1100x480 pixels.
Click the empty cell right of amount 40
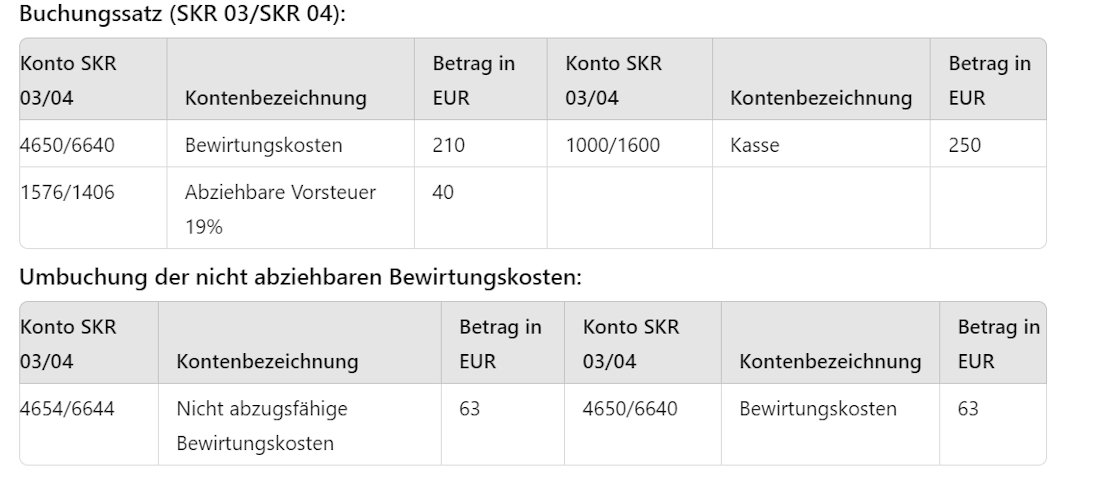point(629,207)
